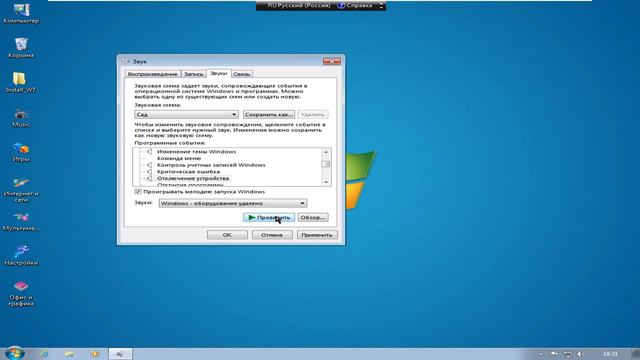Open the Корзина recycle bin icon
This screenshot has height=360, width=640.
pos(21,48)
